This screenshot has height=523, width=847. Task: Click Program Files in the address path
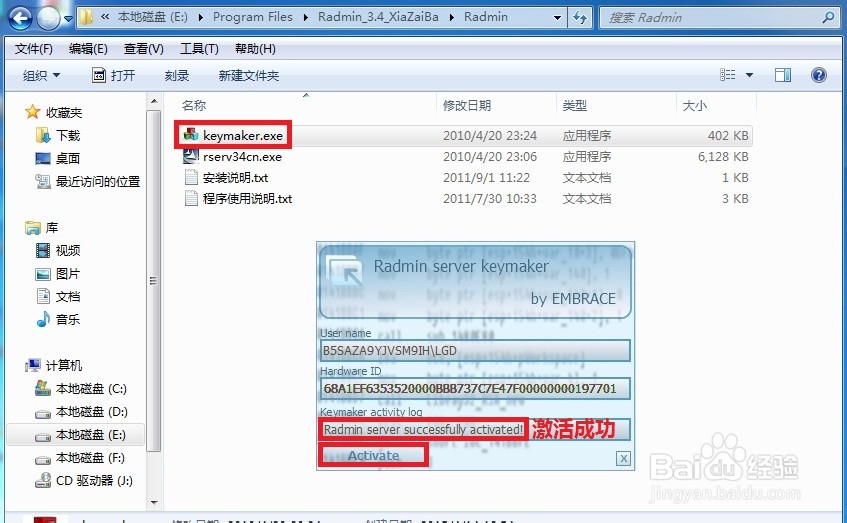pyautogui.click(x=252, y=17)
